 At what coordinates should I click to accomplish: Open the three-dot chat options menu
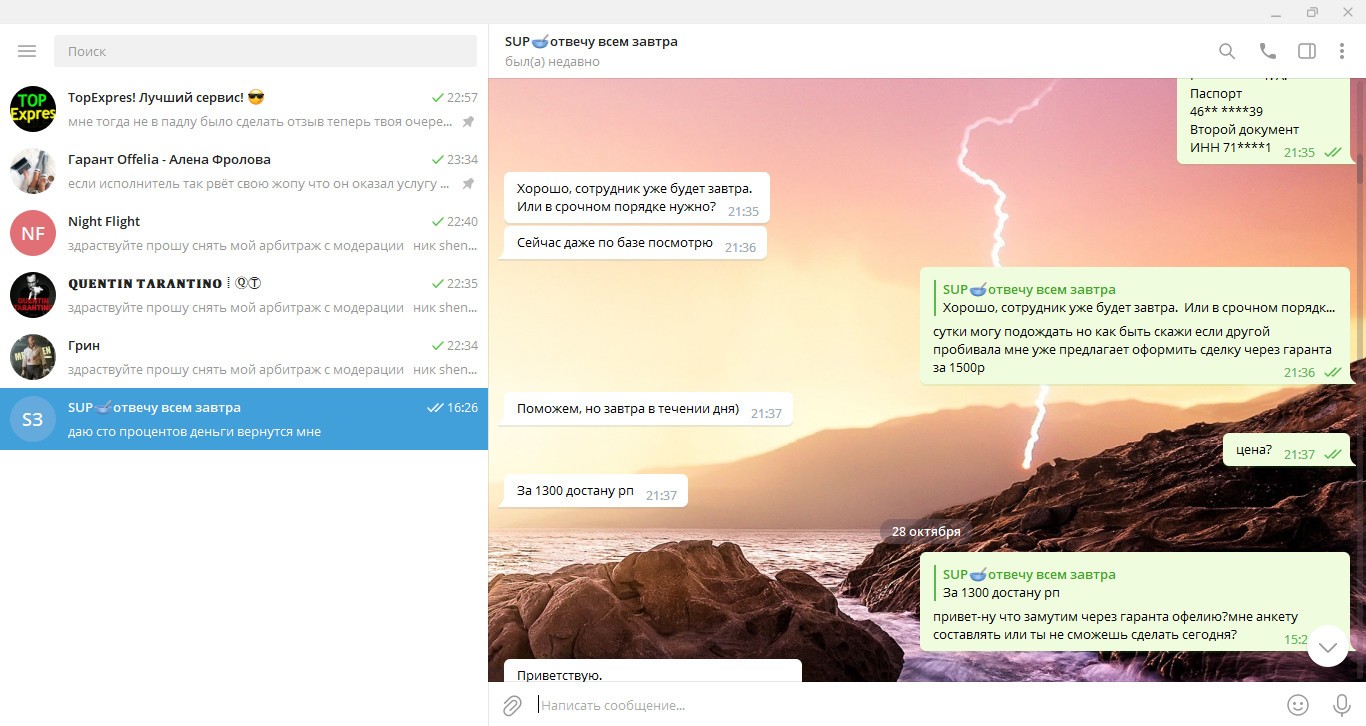pos(1342,51)
